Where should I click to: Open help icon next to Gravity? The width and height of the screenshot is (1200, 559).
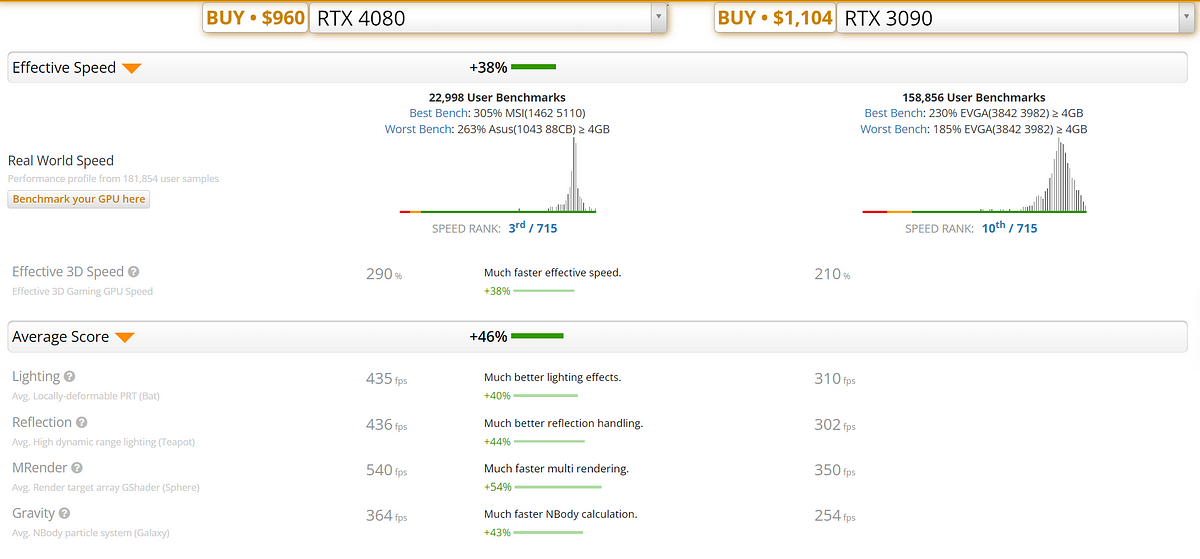(x=65, y=514)
